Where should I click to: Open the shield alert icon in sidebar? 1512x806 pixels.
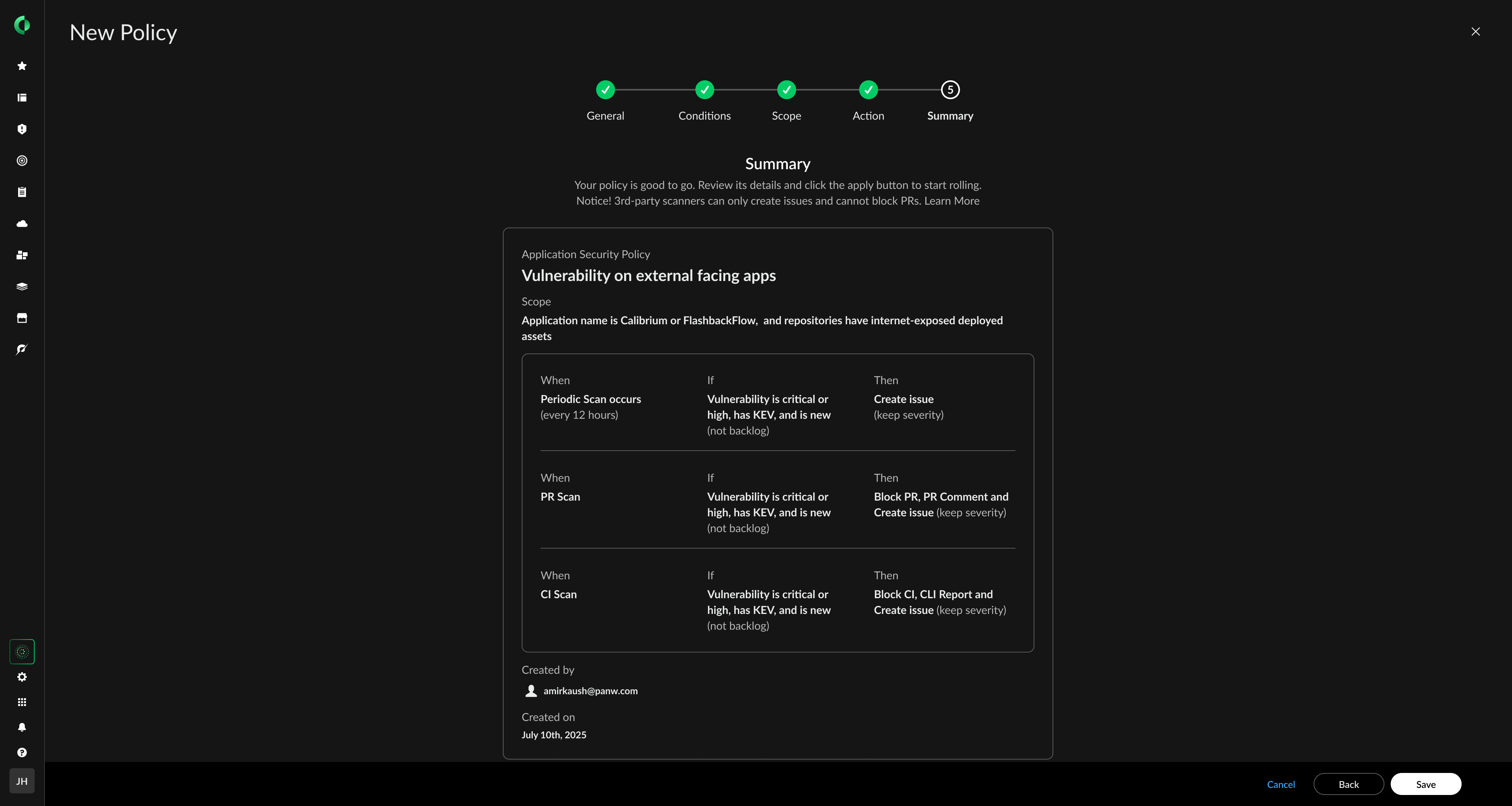(22, 129)
